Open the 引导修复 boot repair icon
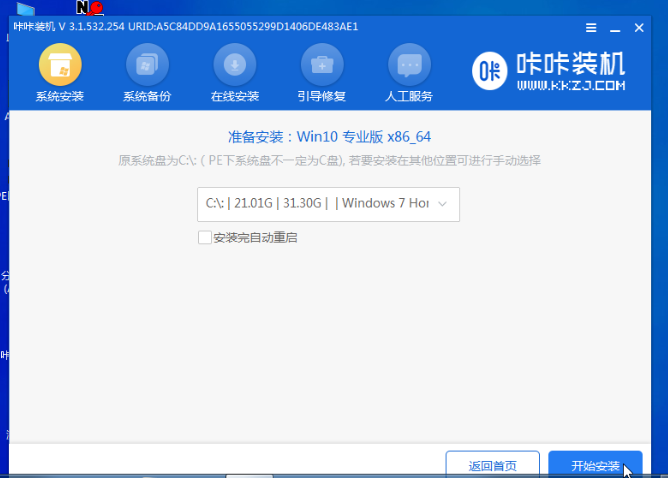 (x=322, y=66)
